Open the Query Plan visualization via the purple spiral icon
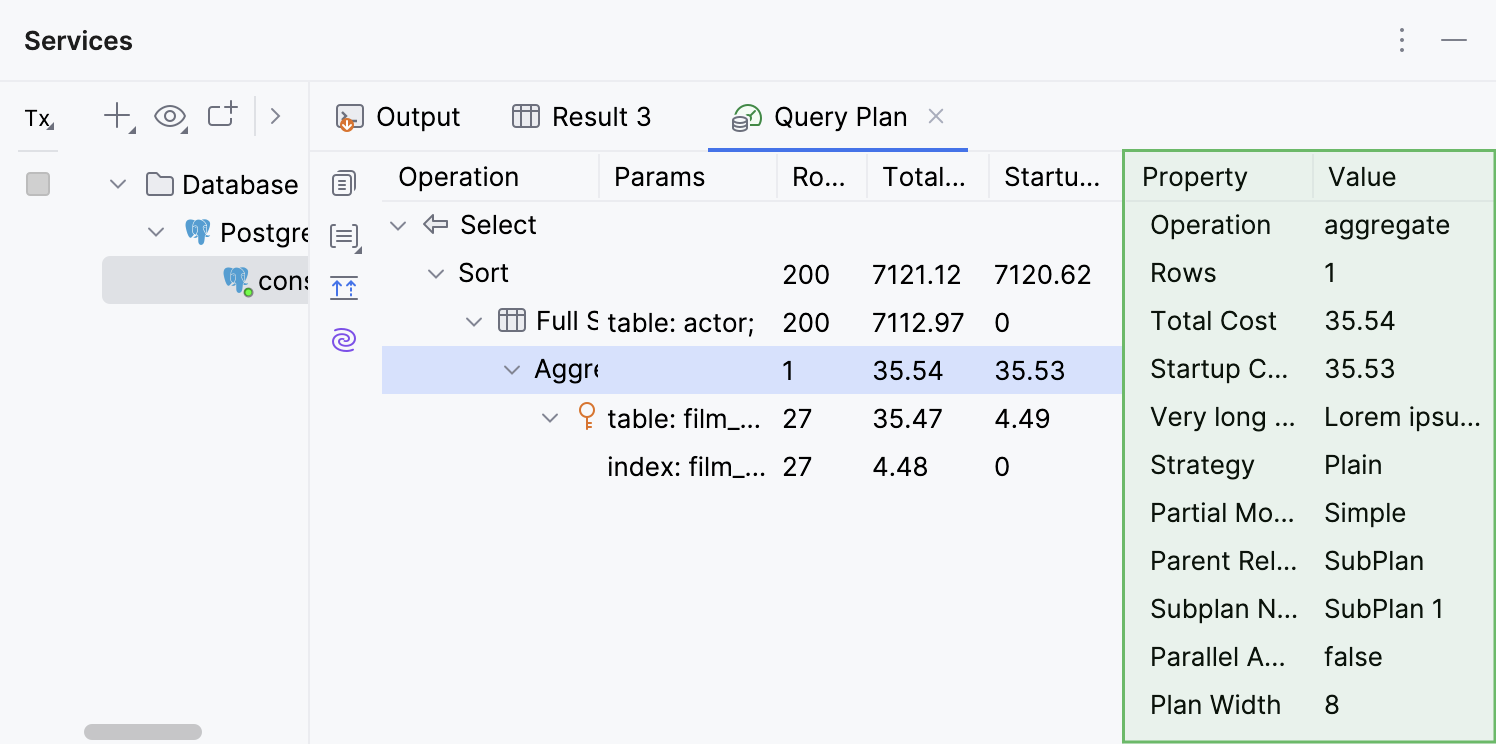The width and height of the screenshot is (1496, 744). (x=344, y=340)
